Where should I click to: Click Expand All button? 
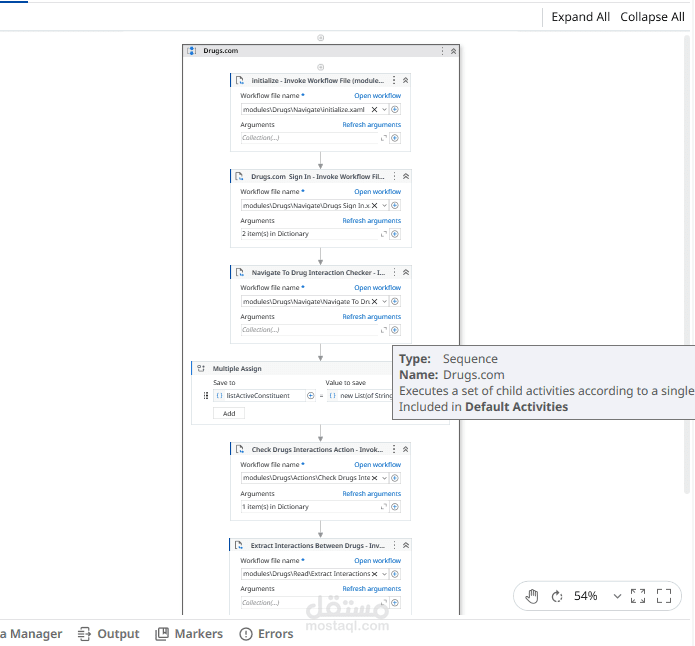pos(580,17)
